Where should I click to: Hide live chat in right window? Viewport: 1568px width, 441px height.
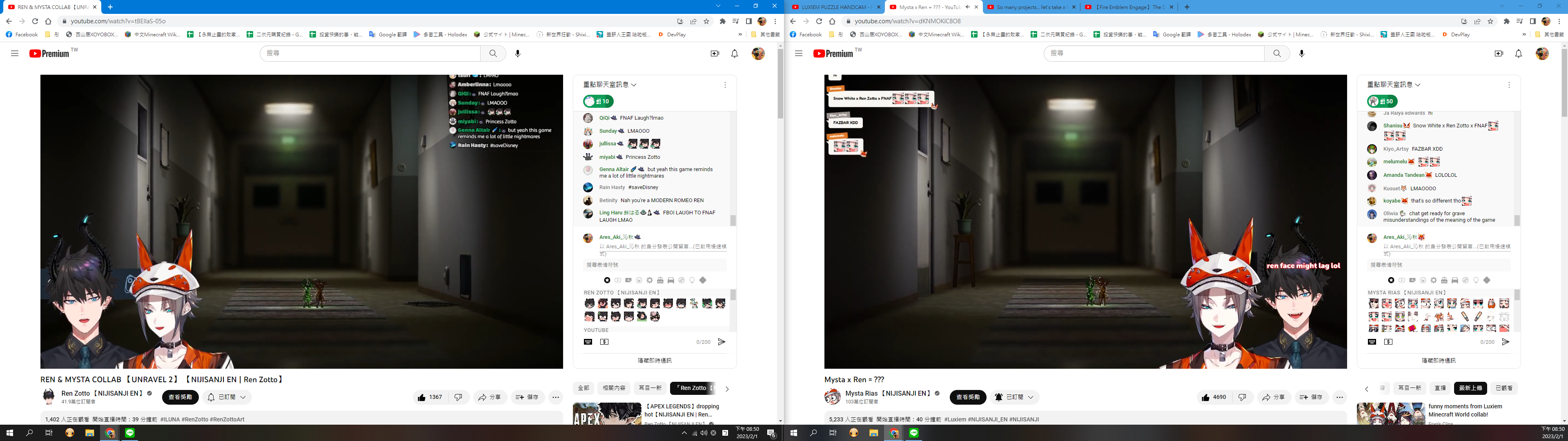pyautogui.click(x=1438, y=361)
